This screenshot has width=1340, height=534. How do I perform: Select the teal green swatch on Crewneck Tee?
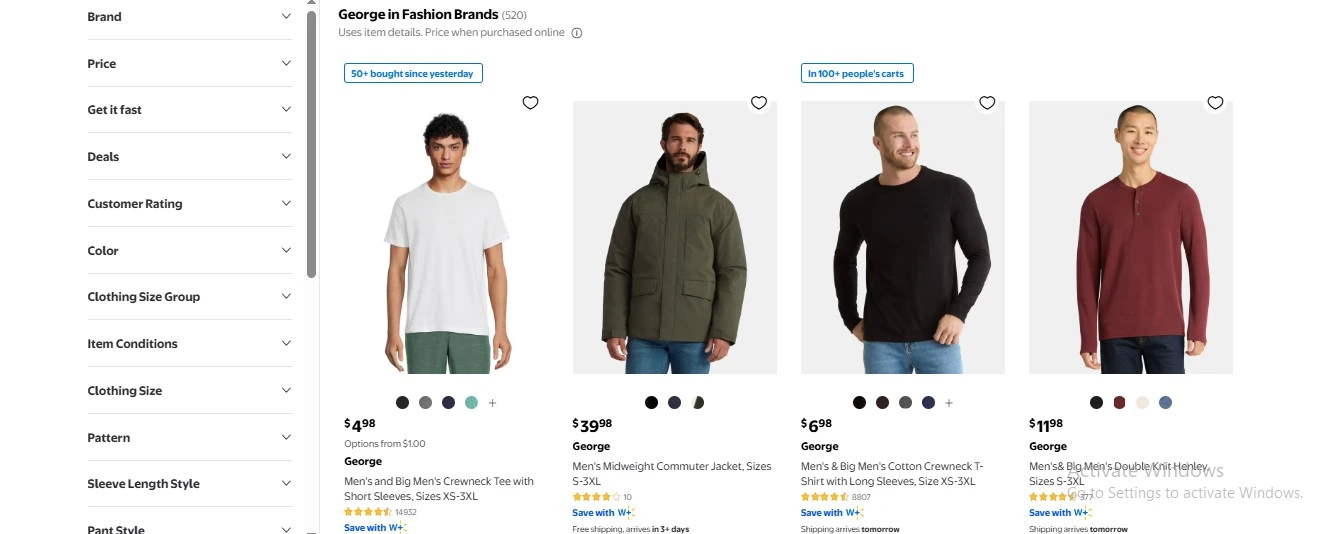pyautogui.click(x=471, y=403)
